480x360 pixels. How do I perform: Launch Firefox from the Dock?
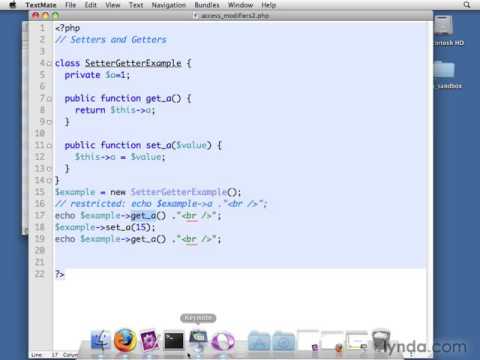[x=125, y=341]
